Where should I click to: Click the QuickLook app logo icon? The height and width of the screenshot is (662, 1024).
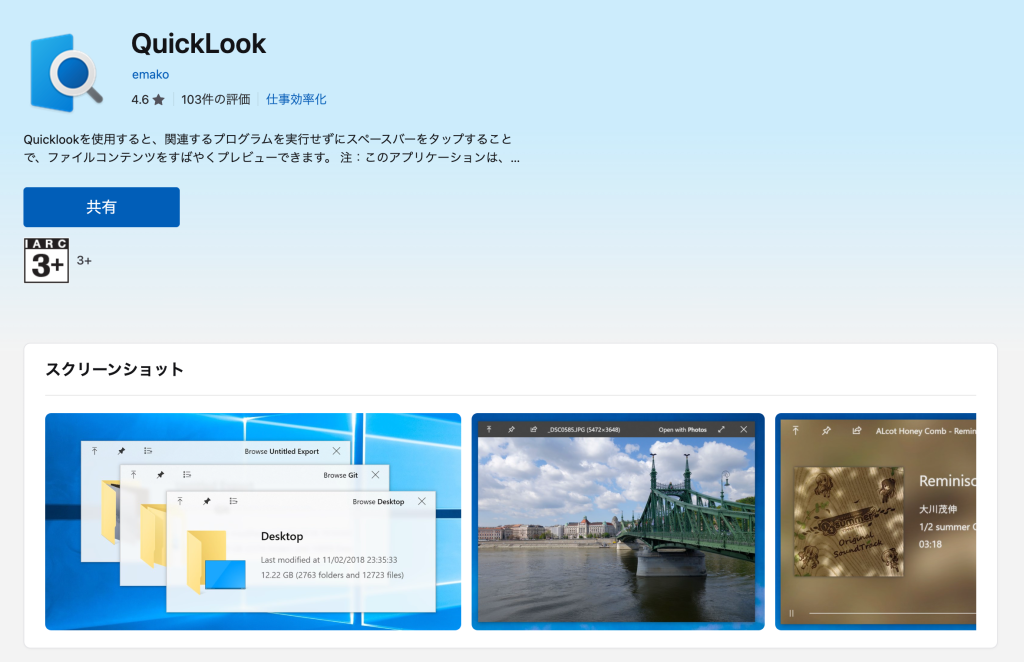[x=66, y=73]
